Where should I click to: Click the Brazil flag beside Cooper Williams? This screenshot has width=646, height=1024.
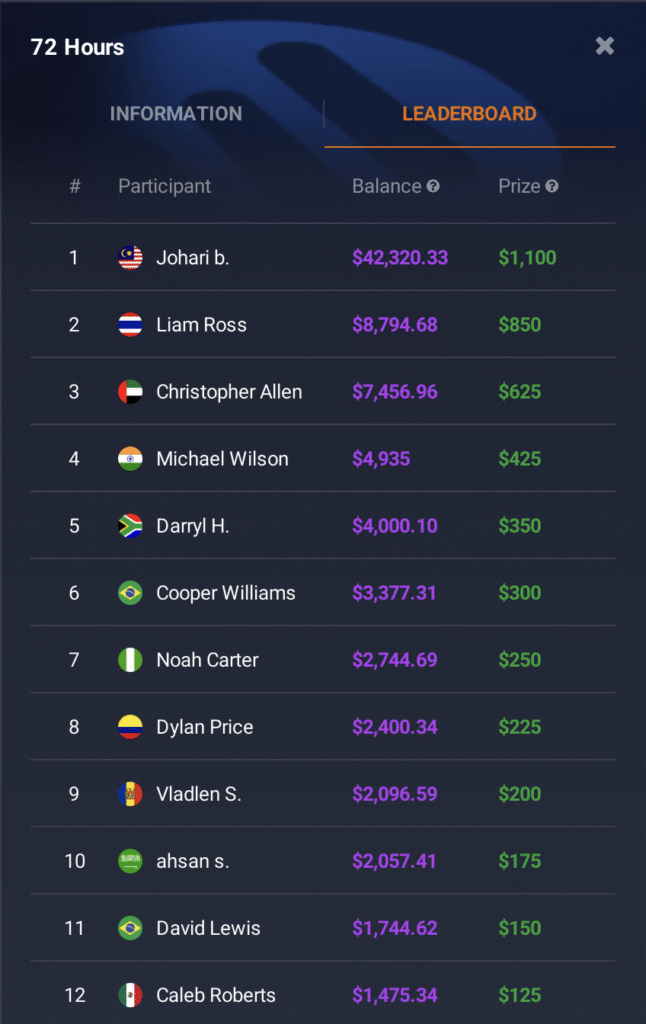click(x=130, y=593)
